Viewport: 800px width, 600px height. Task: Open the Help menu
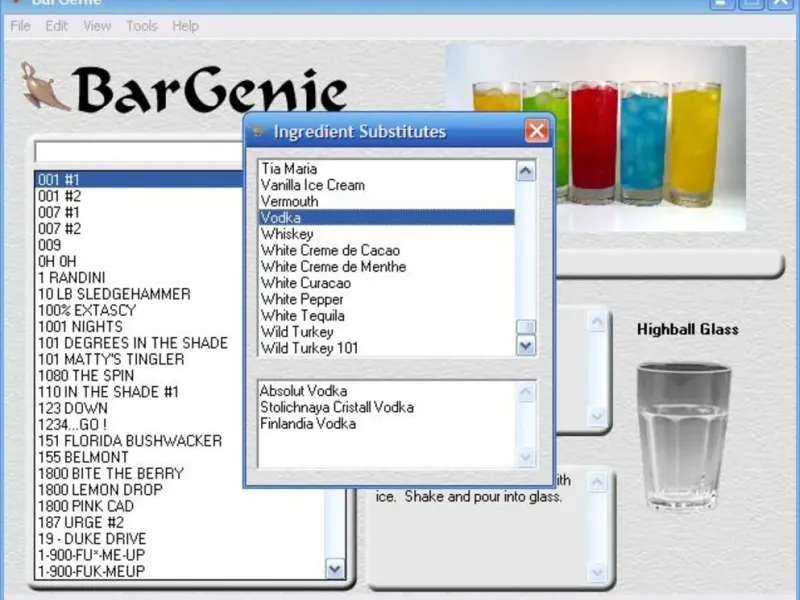(x=185, y=26)
